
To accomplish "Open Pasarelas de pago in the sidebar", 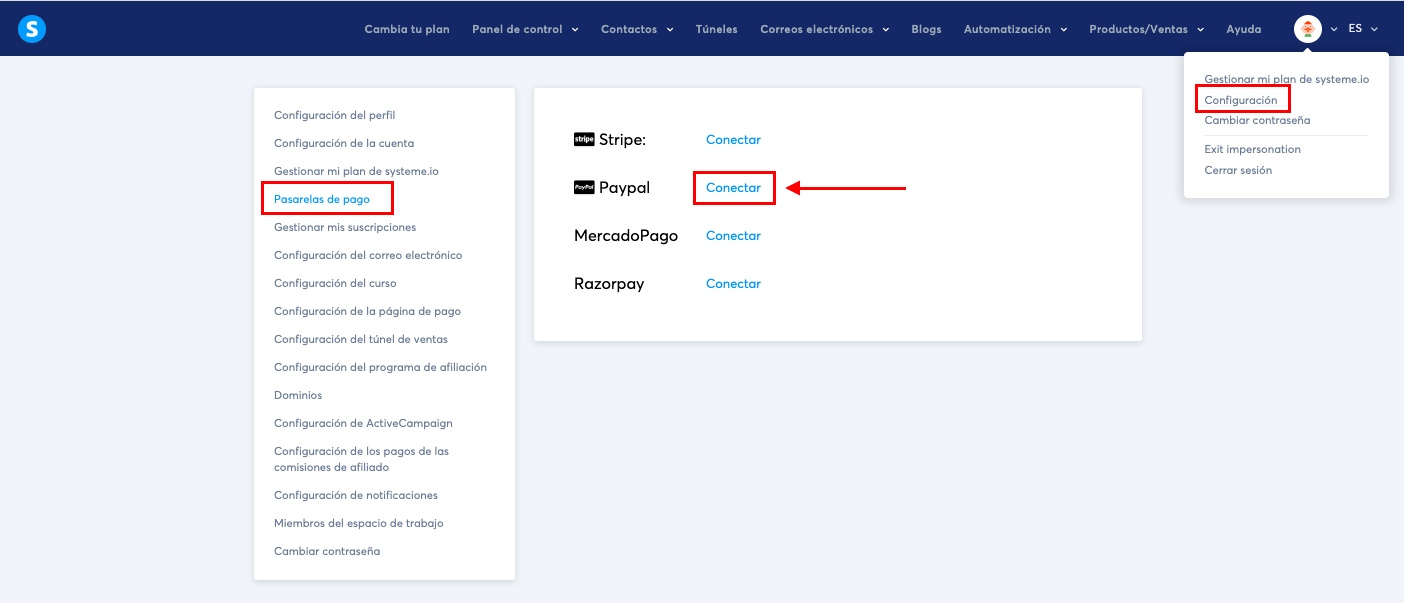I will coord(323,198).
